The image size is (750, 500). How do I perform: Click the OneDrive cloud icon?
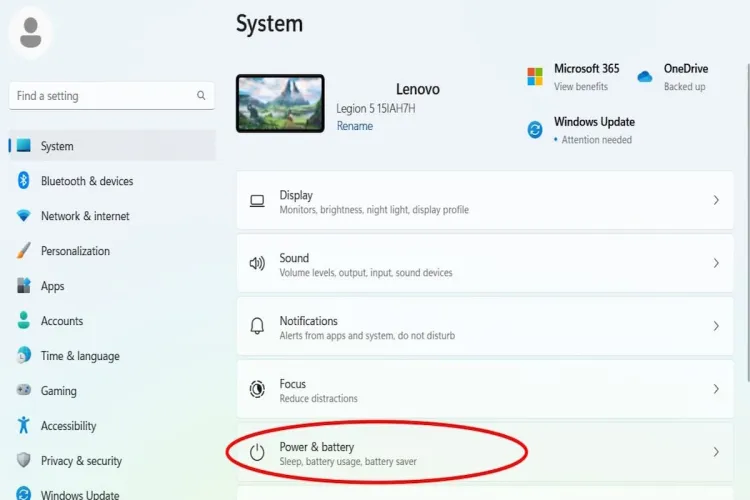(x=645, y=76)
